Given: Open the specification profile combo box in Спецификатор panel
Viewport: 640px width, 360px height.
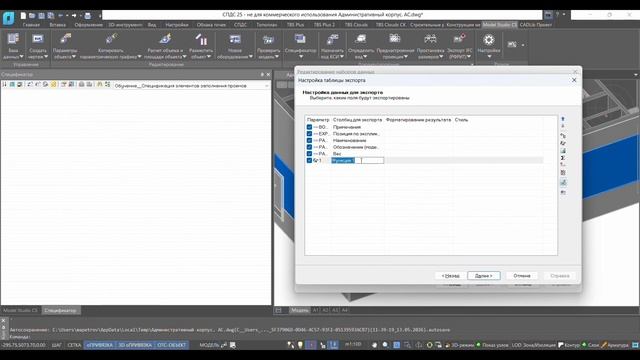Looking at the screenshot, I should (x=191, y=86).
